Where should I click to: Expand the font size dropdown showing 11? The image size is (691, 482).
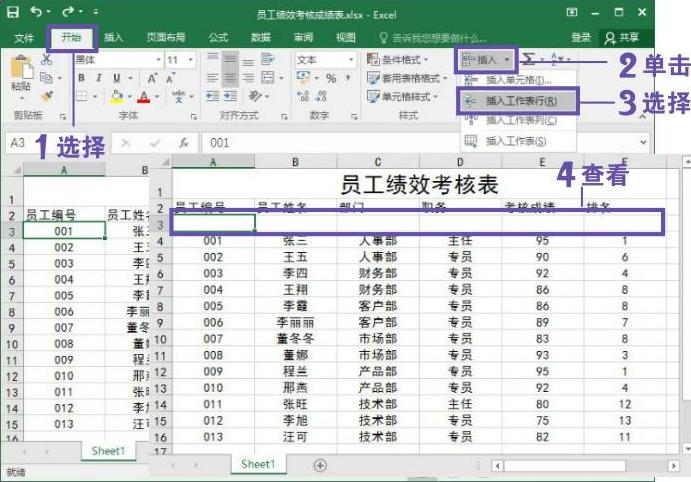pyautogui.click(x=181, y=60)
